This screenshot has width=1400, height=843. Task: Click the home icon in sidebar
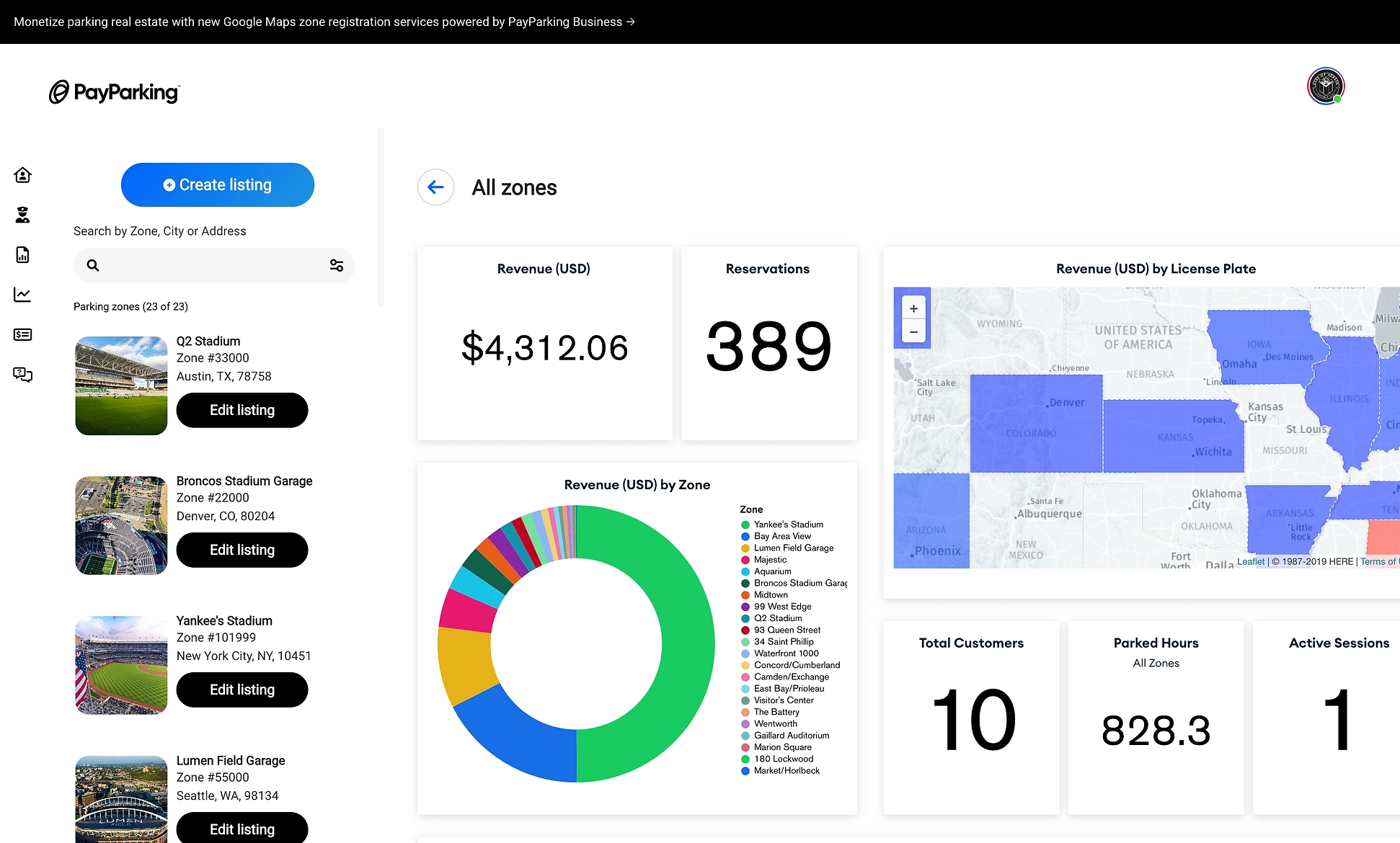[x=22, y=175]
